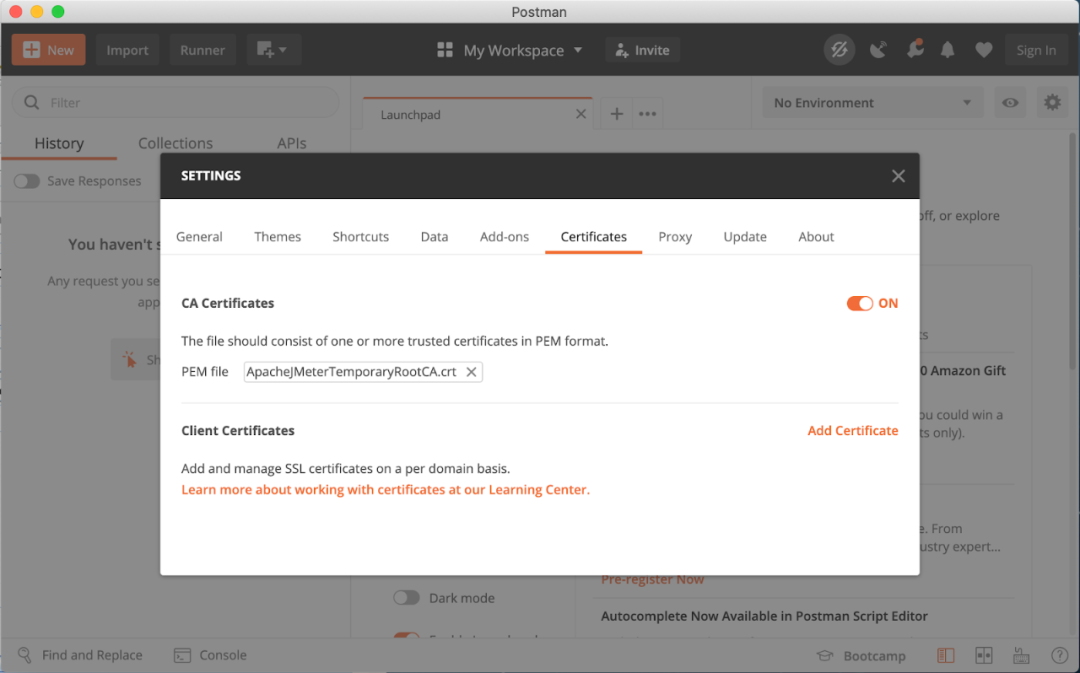Click the Add Certificate link

(852, 431)
